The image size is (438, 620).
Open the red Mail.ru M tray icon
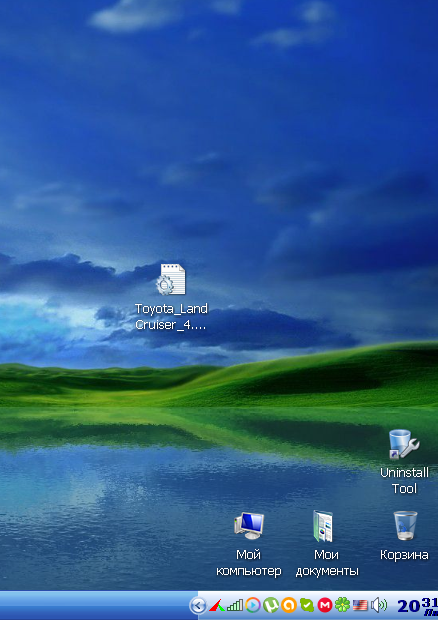[325, 605]
